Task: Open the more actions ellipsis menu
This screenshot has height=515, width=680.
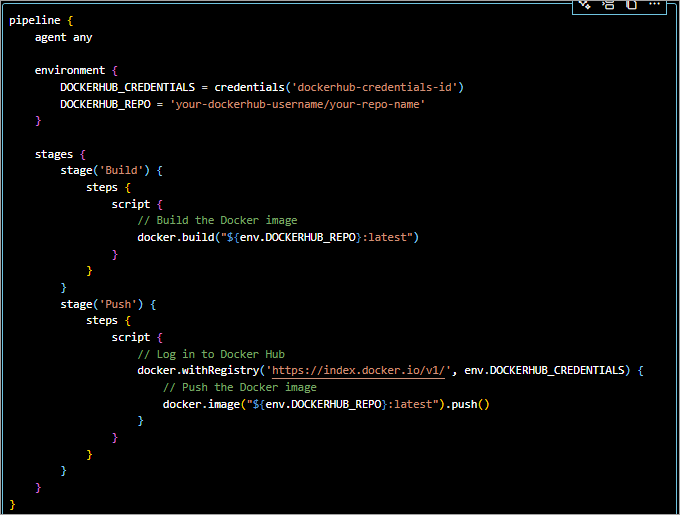Action: pyautogui.click(x=654, y=4)
